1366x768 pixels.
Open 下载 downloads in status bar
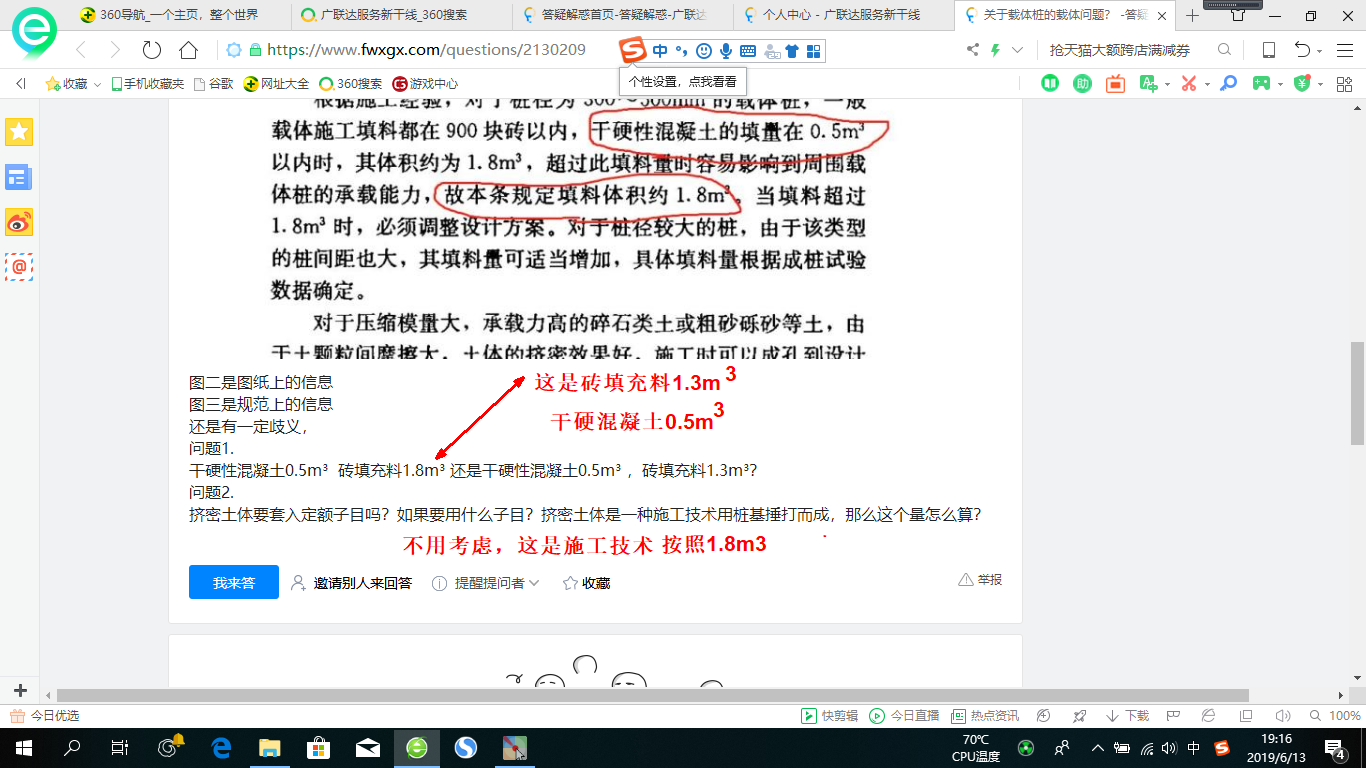[1127, 716]
